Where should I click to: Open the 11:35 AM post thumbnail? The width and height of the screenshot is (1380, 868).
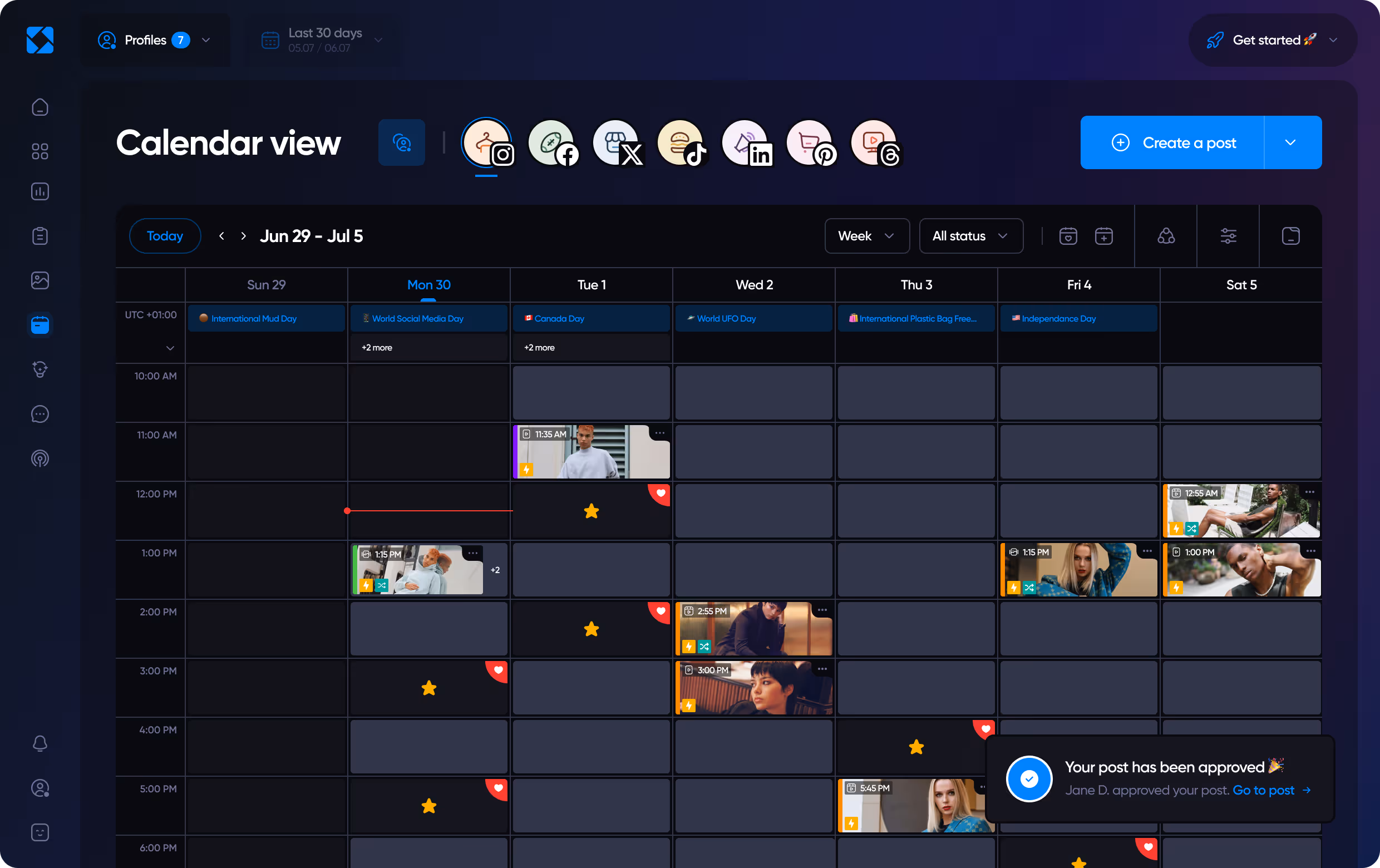592,452
